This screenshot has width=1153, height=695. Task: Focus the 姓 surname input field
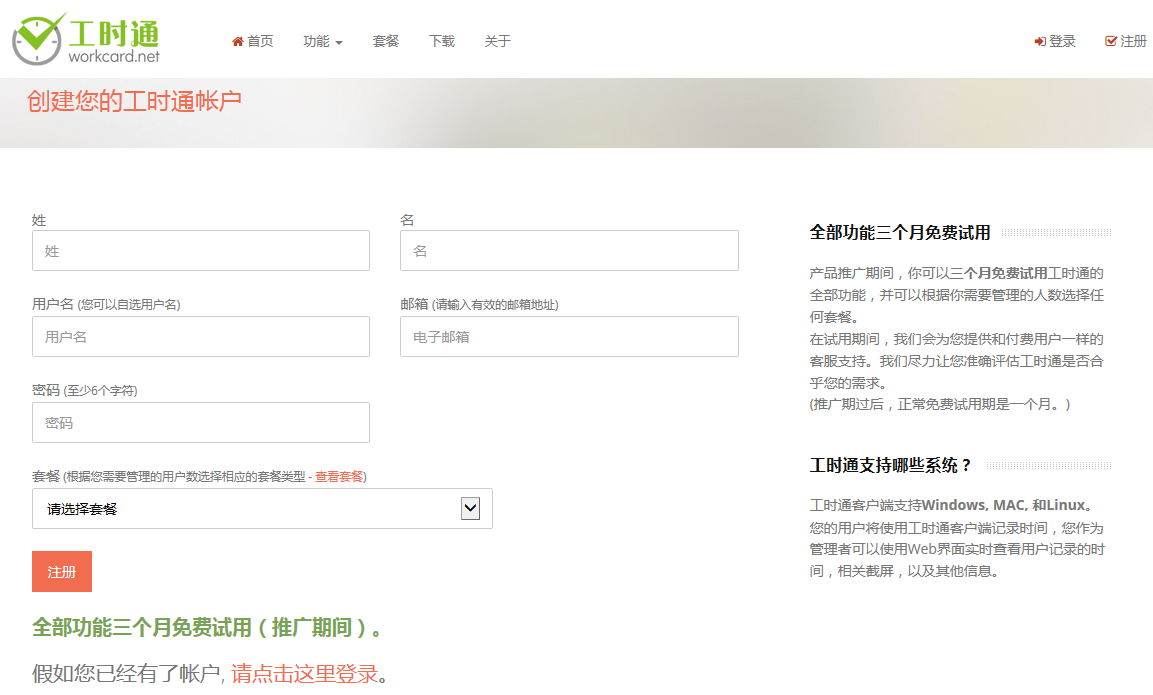[201, 251]
